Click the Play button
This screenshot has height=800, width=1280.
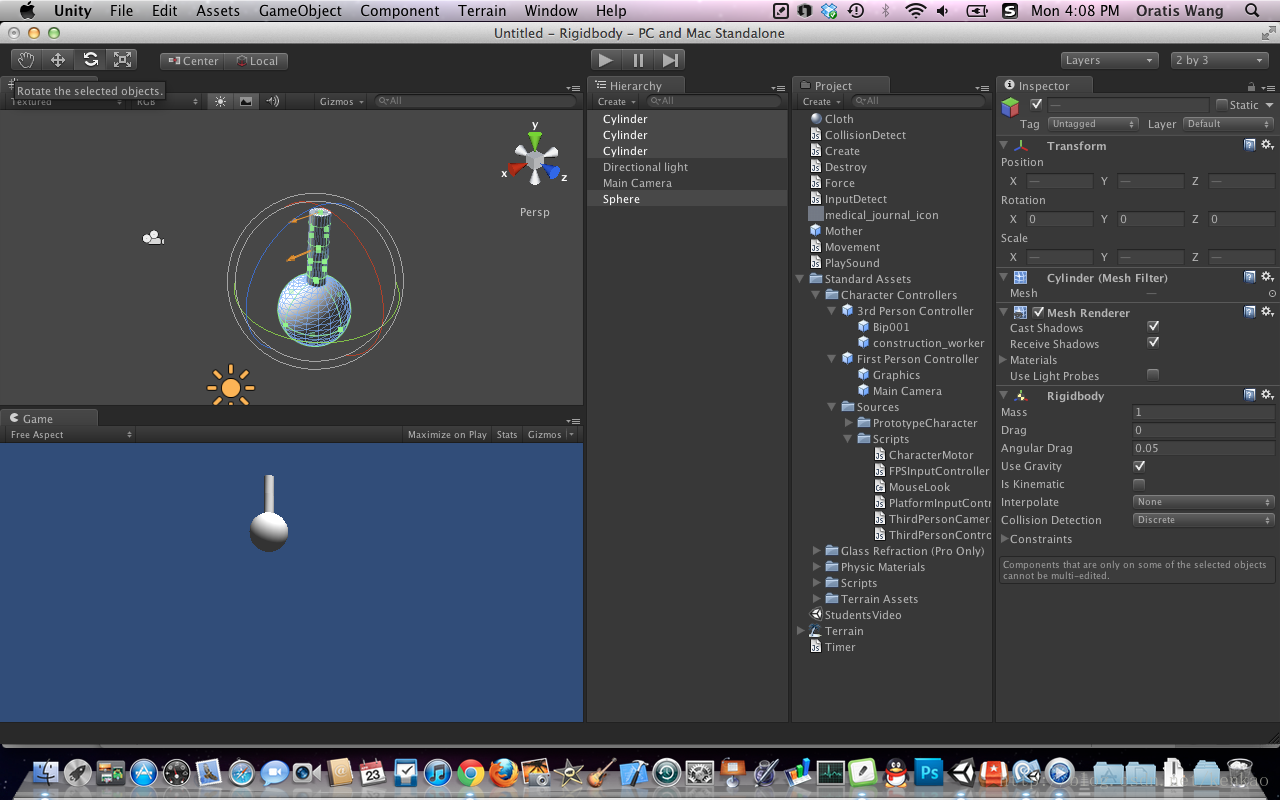606,60
